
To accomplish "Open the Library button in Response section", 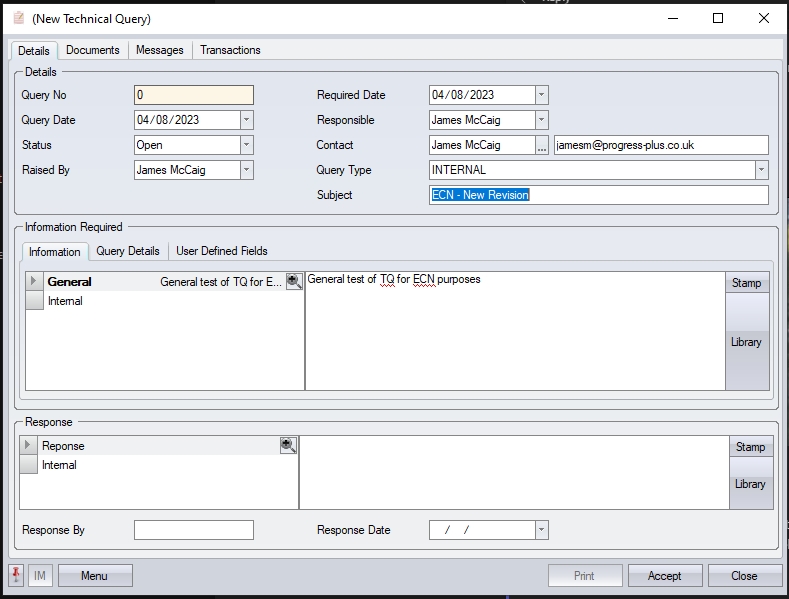I will [750, 484].
